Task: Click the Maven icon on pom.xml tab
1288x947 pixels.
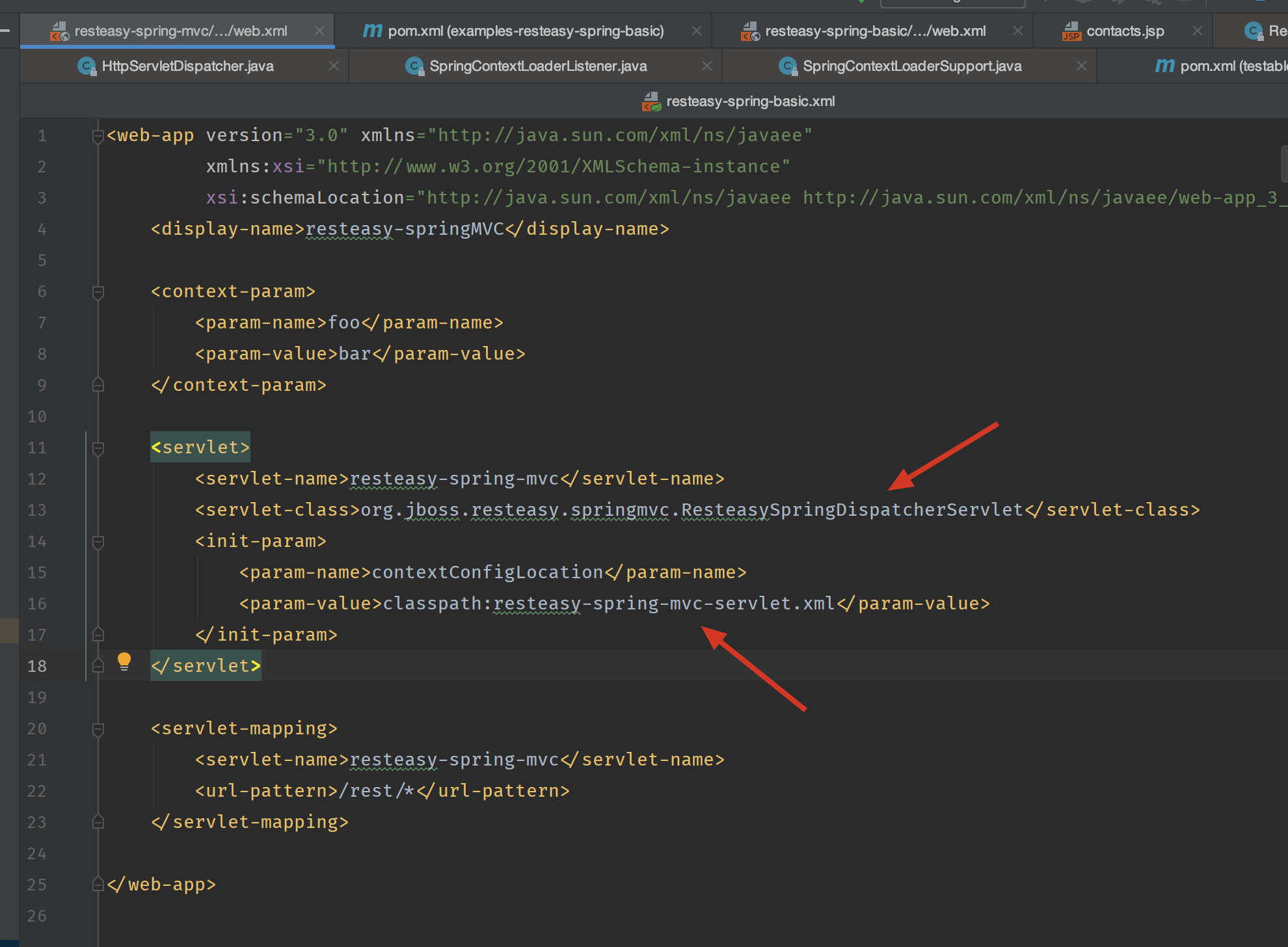Action: [372, 31]
